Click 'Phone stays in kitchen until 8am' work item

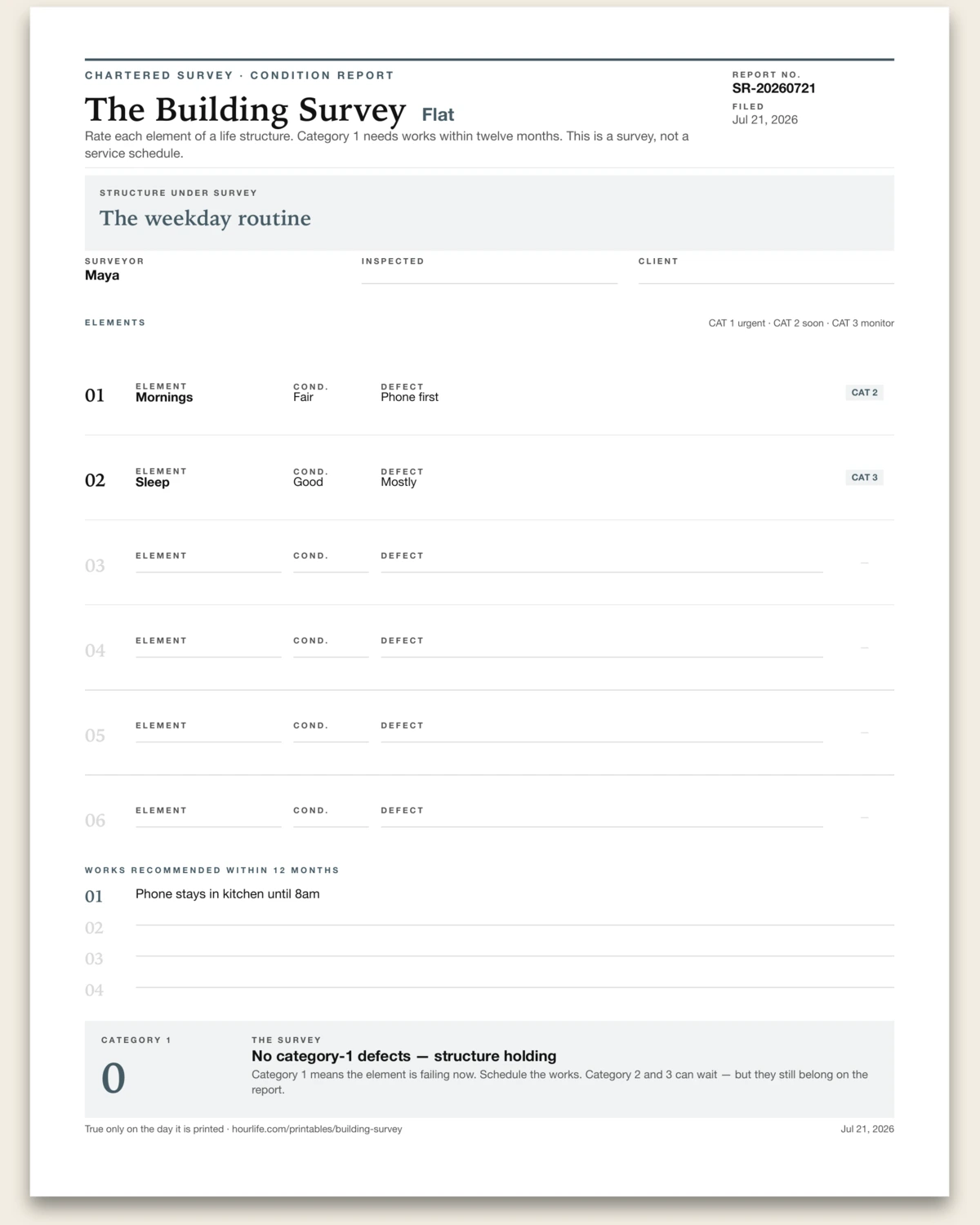point(227,894)
